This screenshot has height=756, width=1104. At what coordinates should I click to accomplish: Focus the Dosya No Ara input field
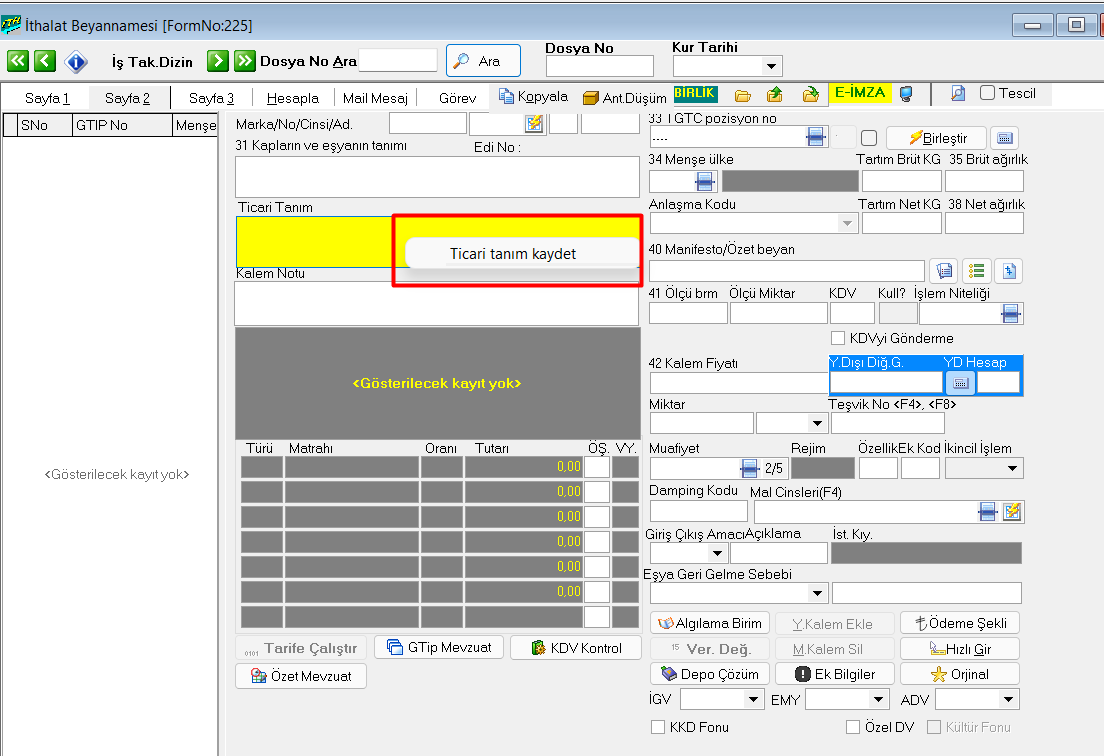(398, 61)
